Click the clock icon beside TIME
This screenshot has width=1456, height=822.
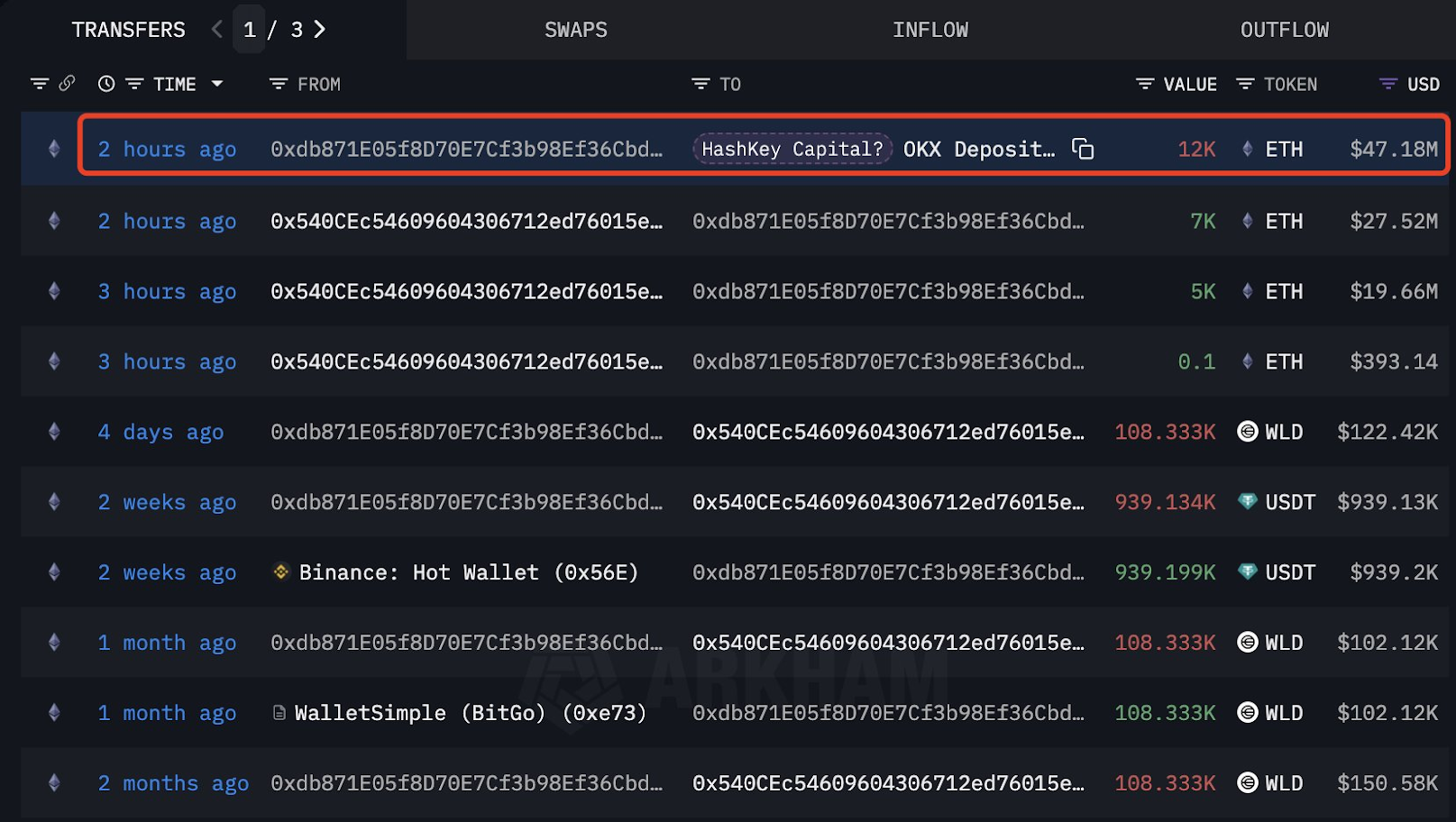[106, 84]
